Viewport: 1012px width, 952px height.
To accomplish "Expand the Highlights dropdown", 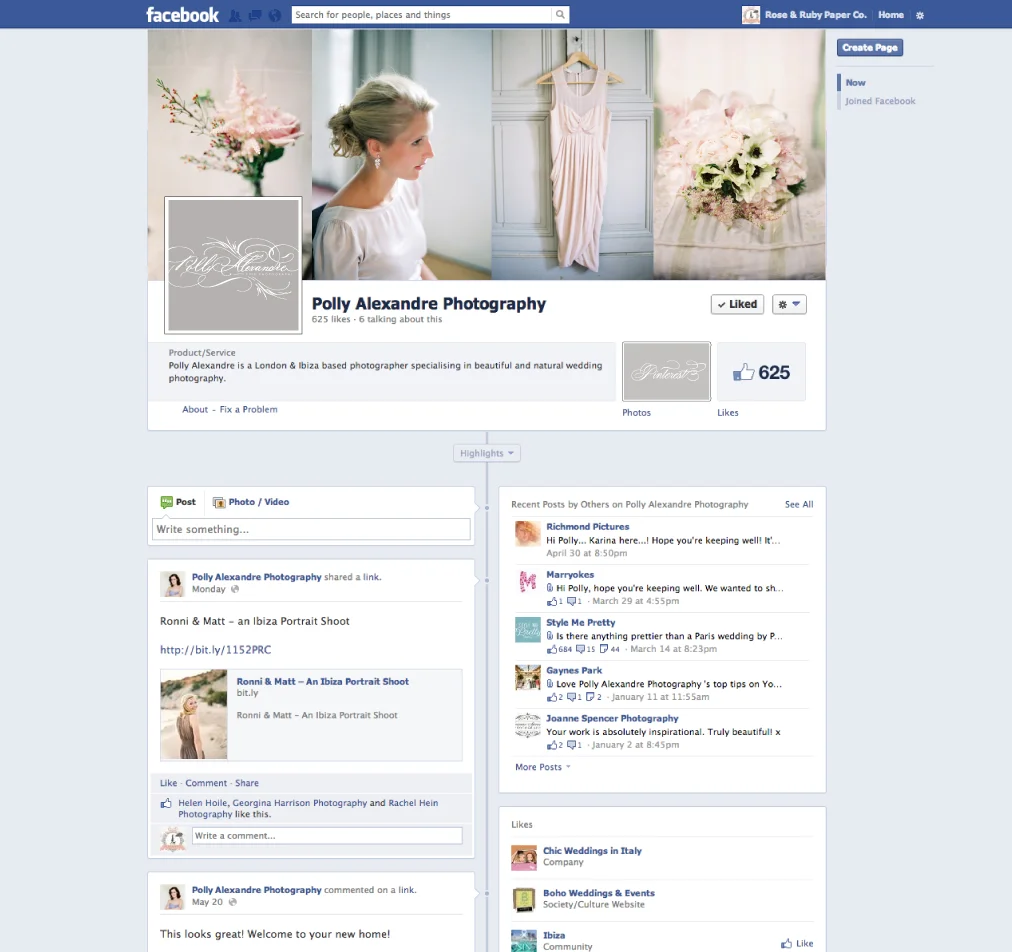I will pyautogui.click(x=487, y=453).
